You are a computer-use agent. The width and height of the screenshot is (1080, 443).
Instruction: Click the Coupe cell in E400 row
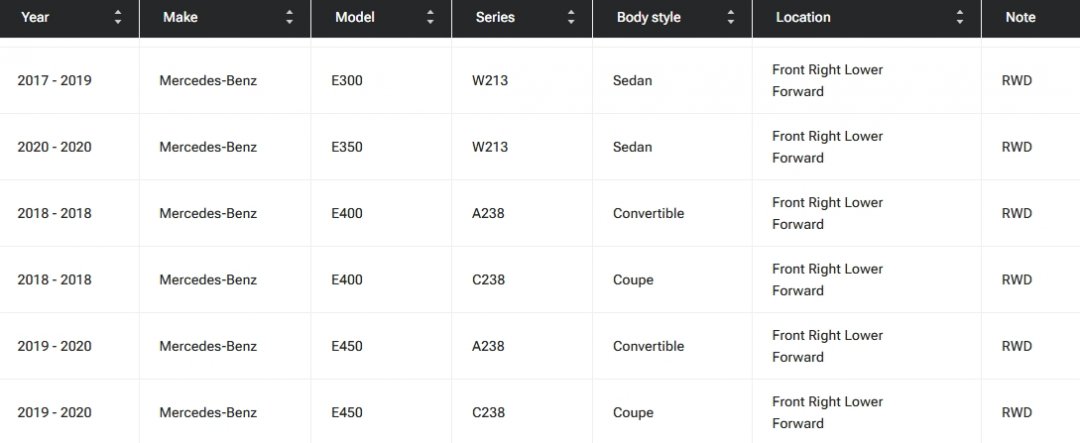point(633,280)
